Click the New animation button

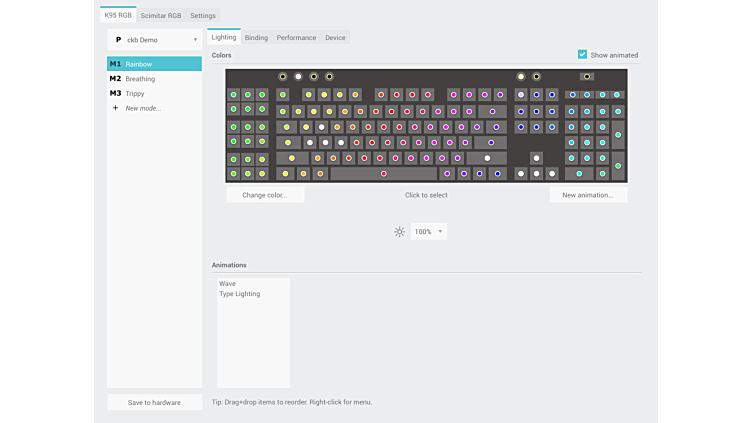point(588,195)
